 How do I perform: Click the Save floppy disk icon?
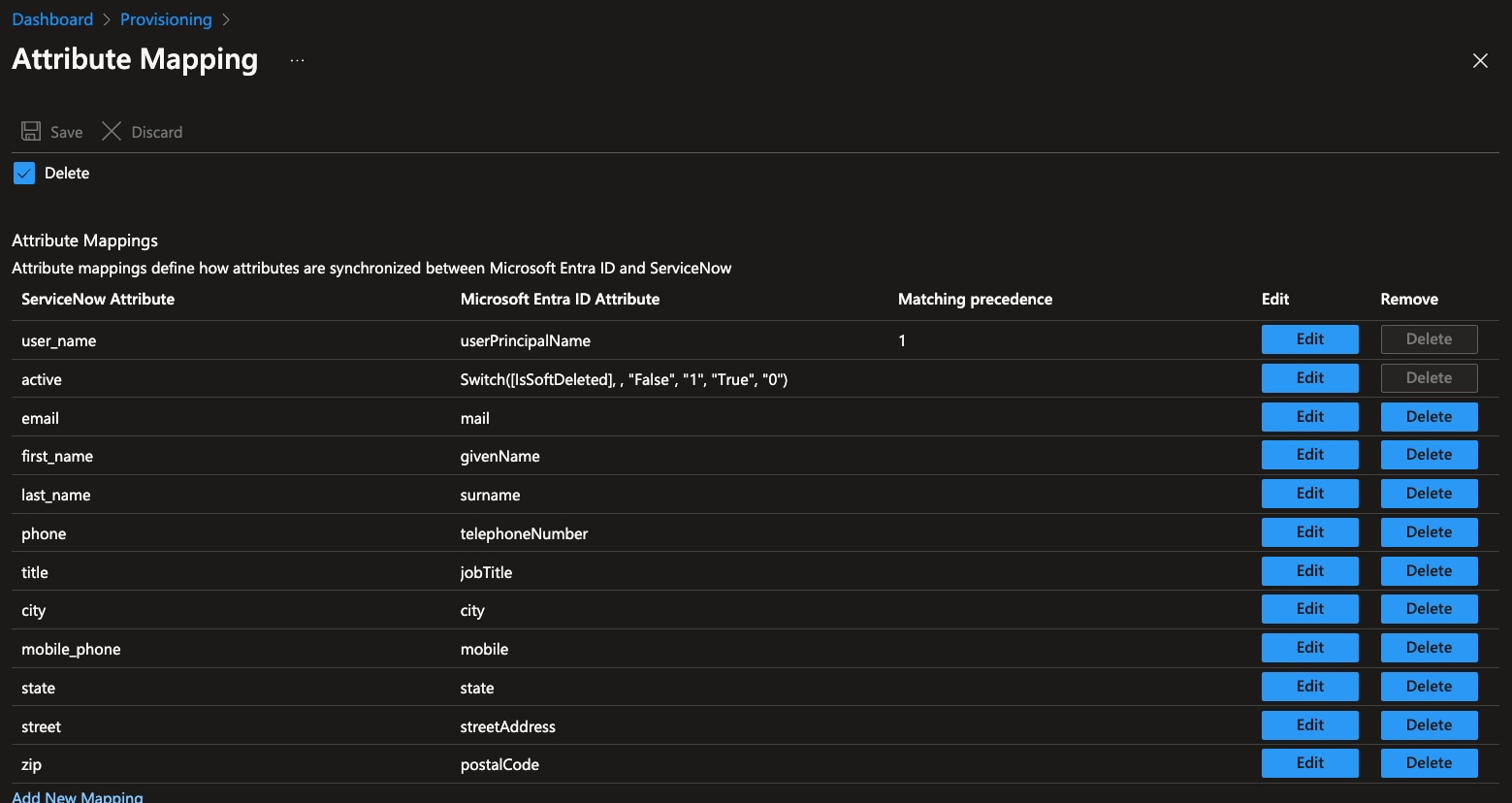click(x=31, y=131)
